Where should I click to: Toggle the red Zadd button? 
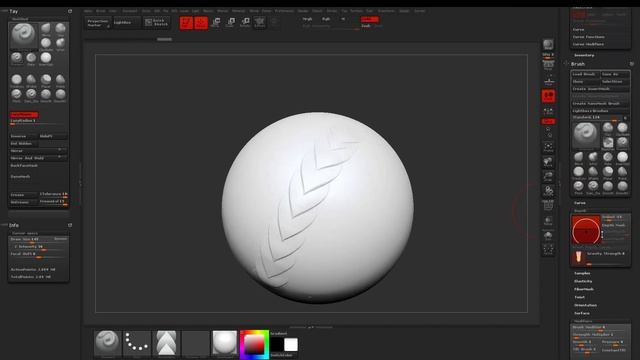pyautogui.click(x=369, y=19)
